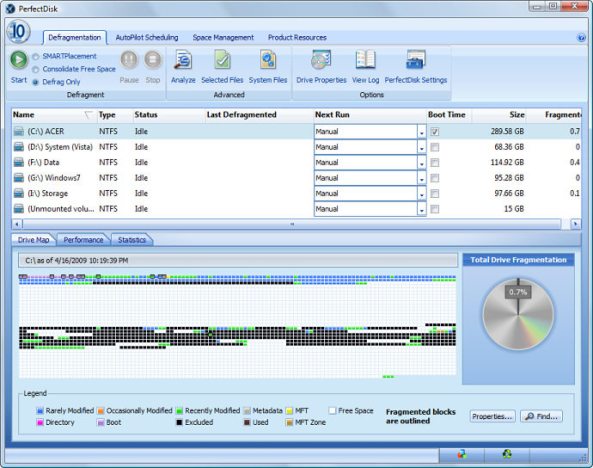Open Next Run dropdown for D:\ System (Vista)
The image size is (593, 468).
coord(422,147)
